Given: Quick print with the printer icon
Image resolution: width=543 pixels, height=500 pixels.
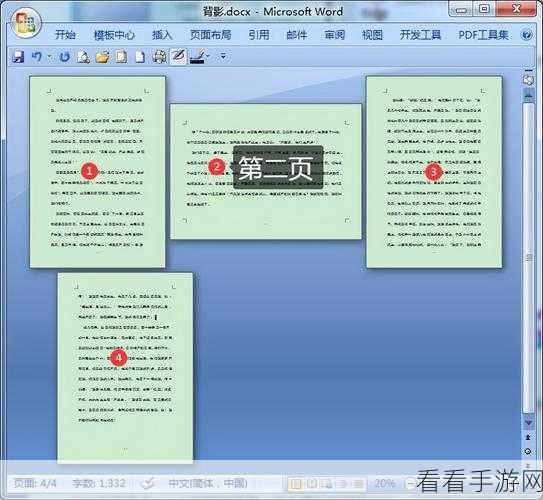Looking at the screenshot, I should (159, 57).
